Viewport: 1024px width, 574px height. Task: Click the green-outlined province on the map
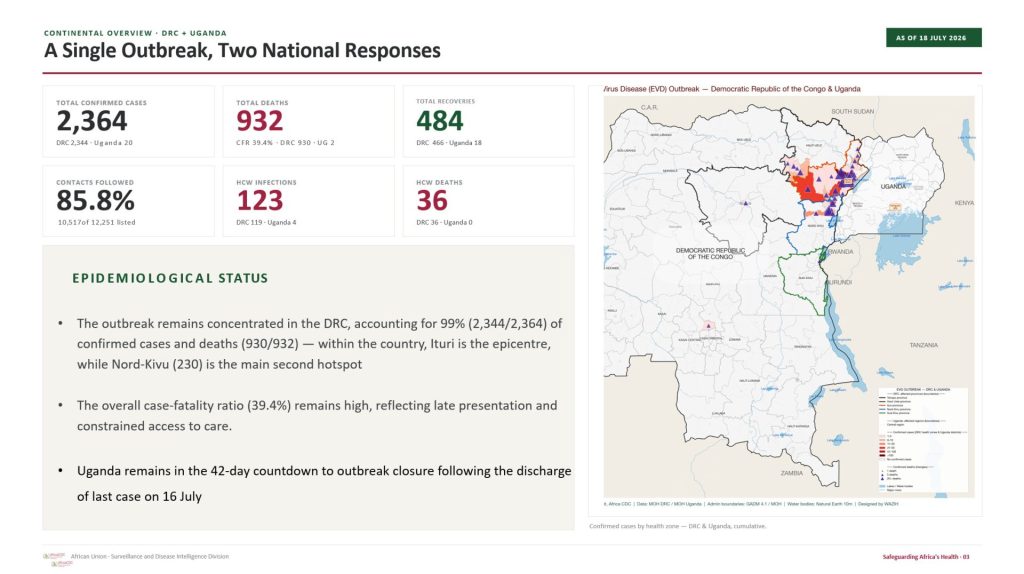802,279
